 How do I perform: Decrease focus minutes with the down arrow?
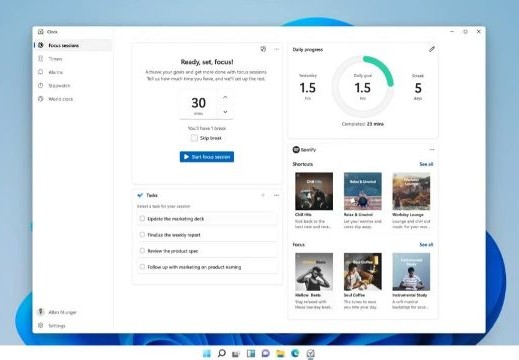(225, 112)
